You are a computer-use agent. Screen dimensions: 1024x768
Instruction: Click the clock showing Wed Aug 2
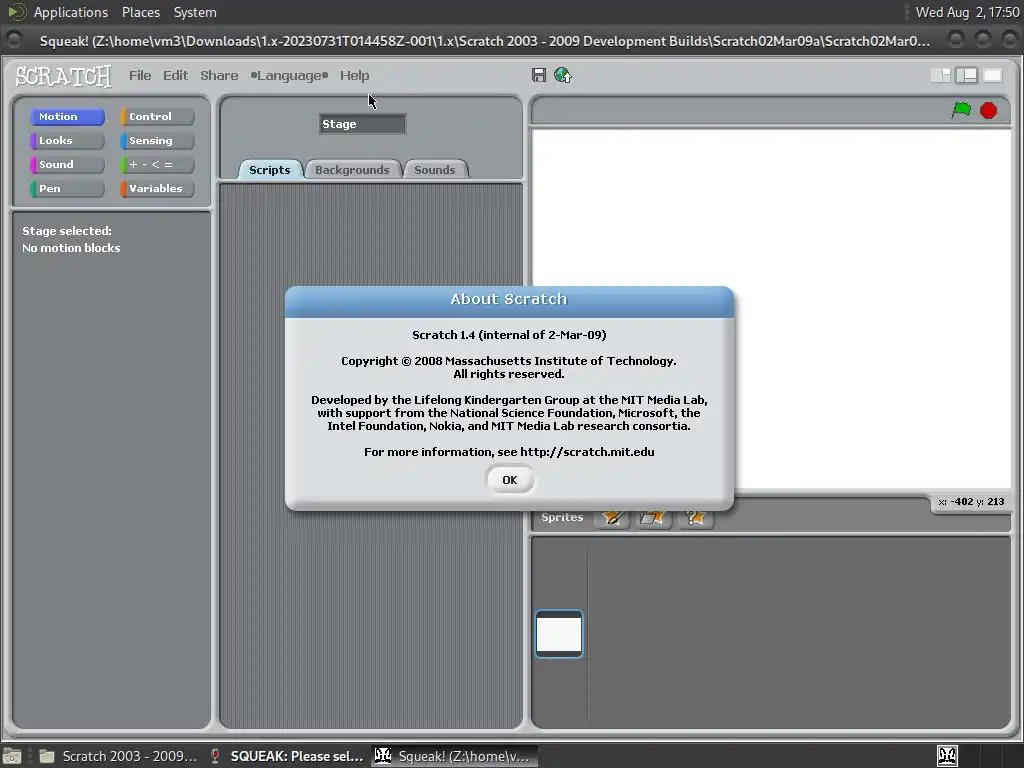(x=967, y=12)
